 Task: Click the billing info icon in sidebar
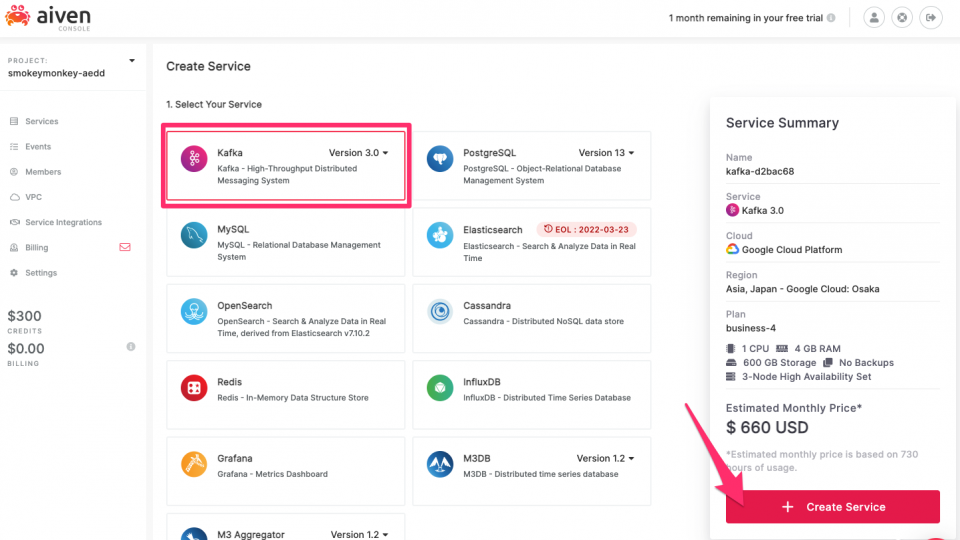[131, 347]
